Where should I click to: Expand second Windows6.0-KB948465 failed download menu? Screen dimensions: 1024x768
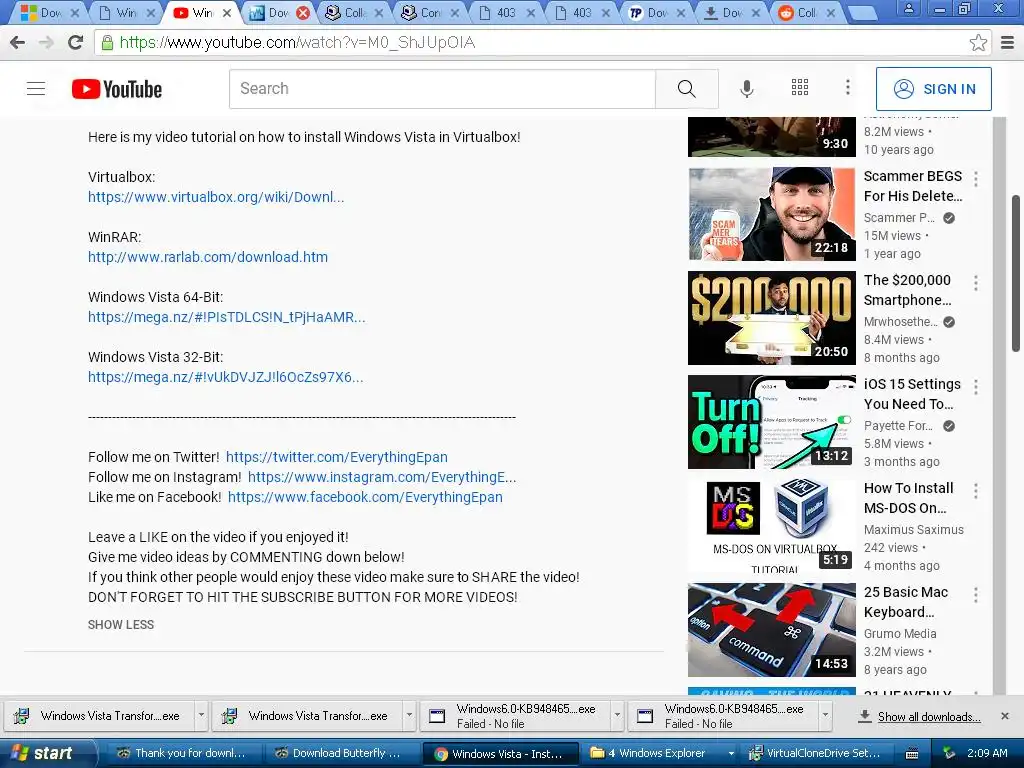click(x=825, y=716)
